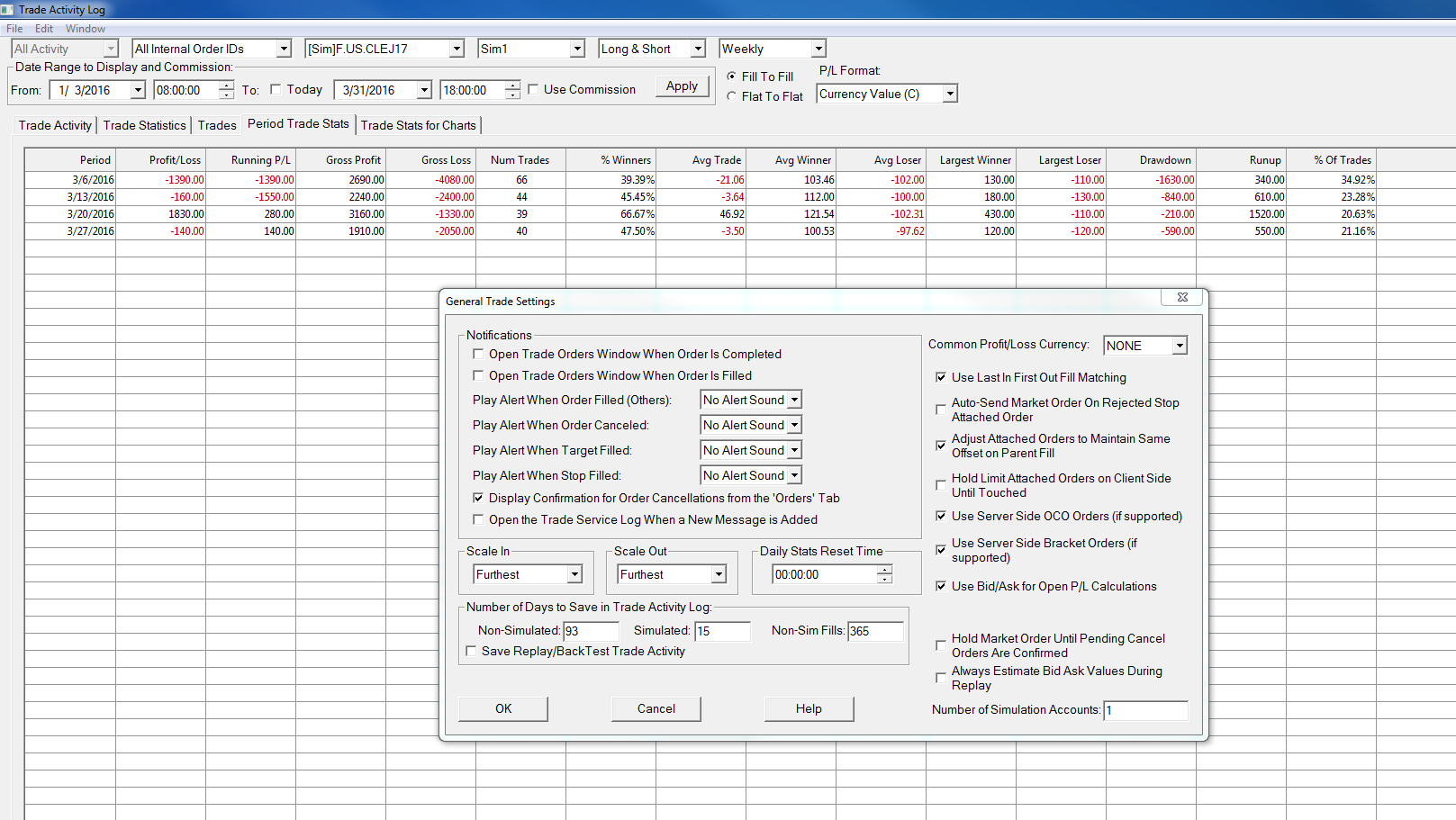Click the Non-Simulated days input field
This screenshot has height=820, width=1456.
click(x=591, y=631)
